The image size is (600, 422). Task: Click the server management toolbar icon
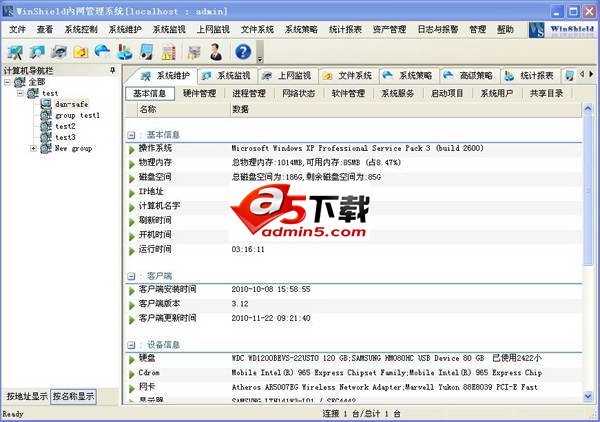[194, 52]
